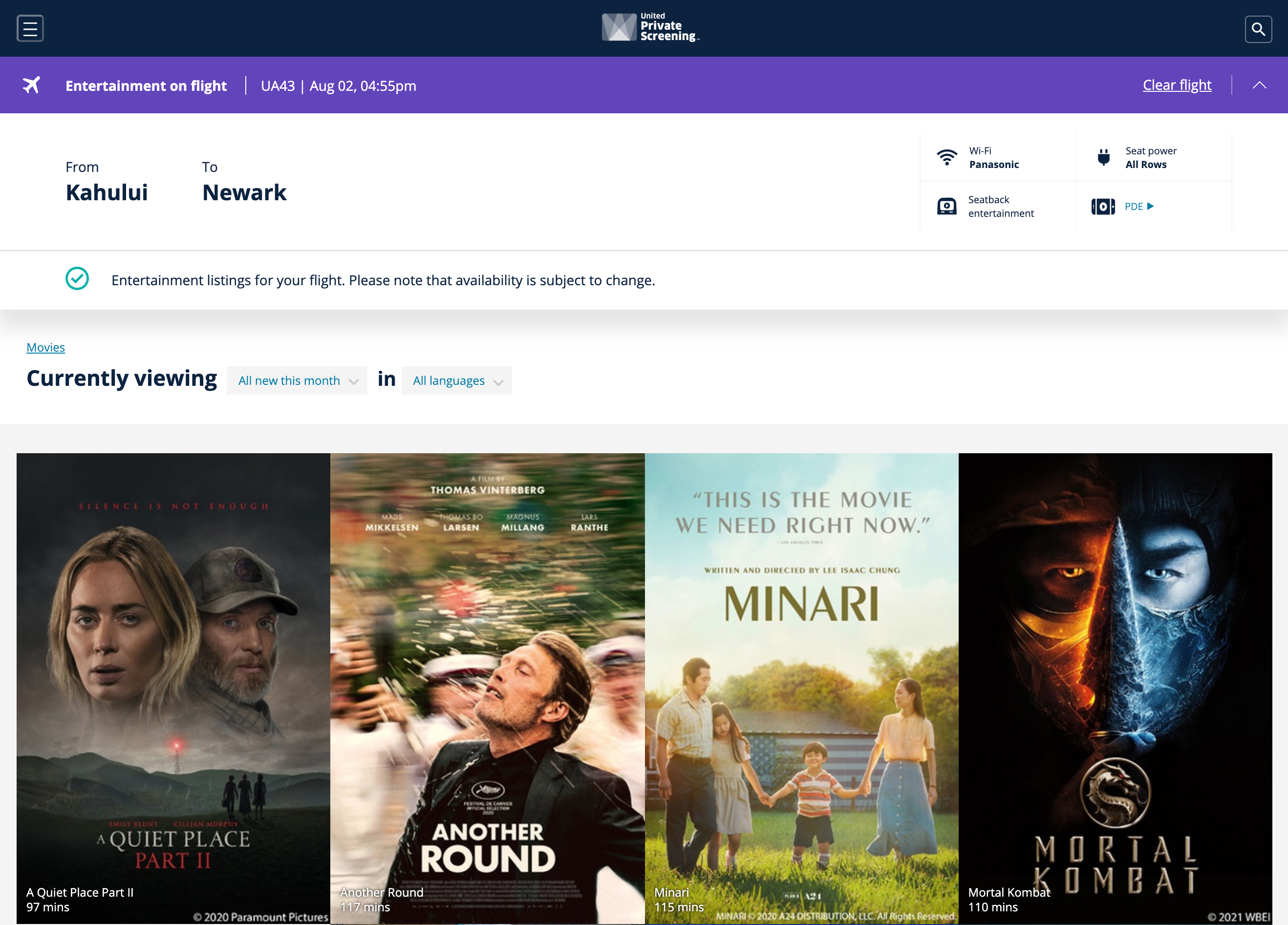
Task: Click the Movies breadcrumb link
Action: (45, 347)
